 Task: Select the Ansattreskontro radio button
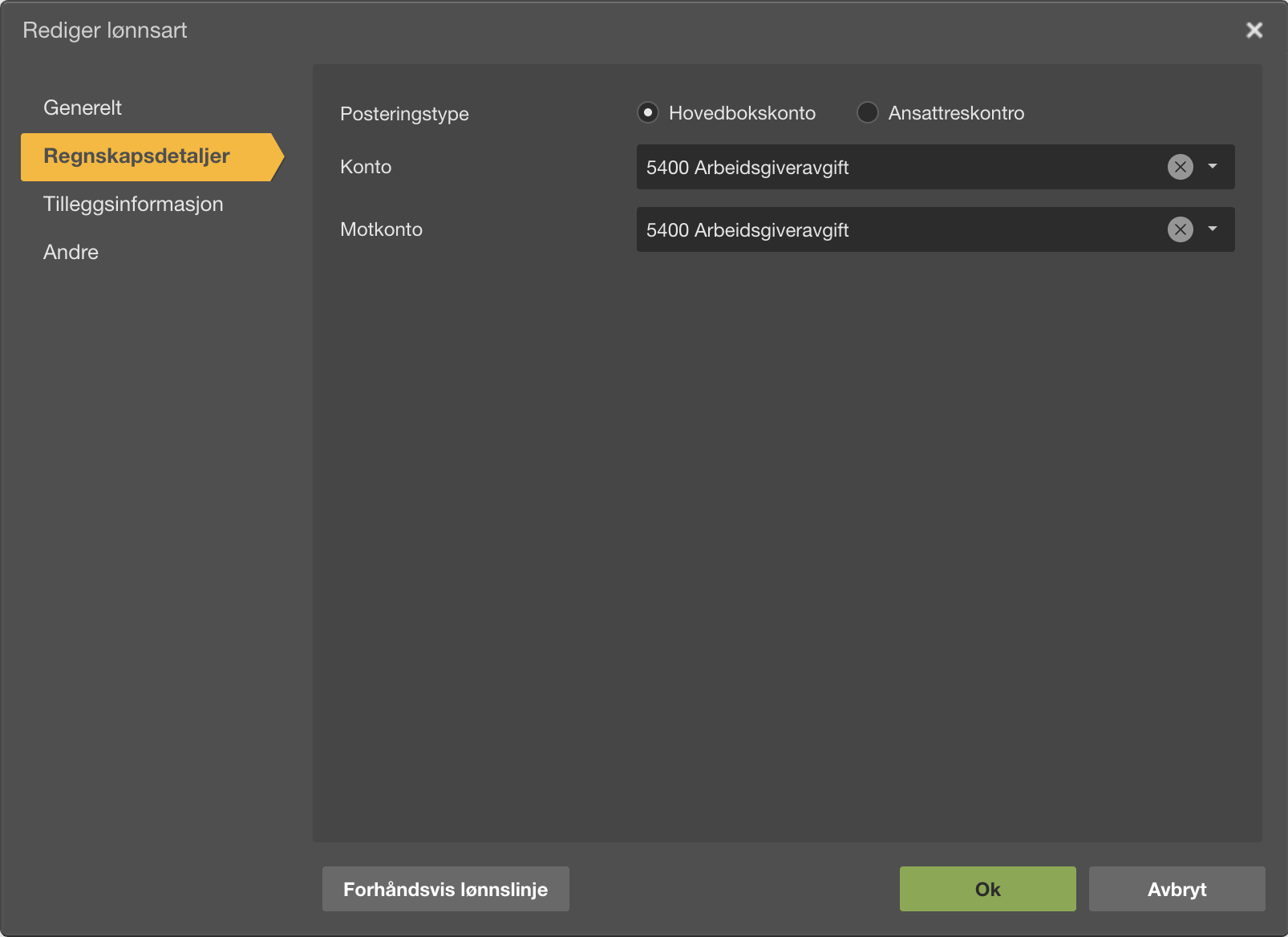[x=867, y=113]
